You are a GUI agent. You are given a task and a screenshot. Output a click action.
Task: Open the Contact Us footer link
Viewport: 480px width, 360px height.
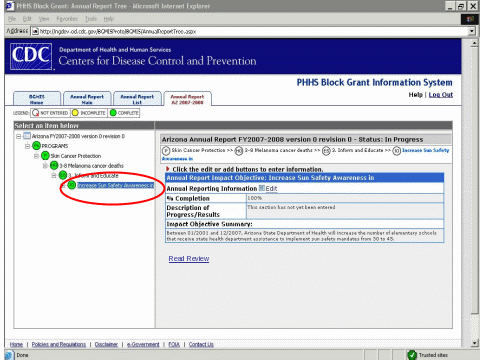201,344
